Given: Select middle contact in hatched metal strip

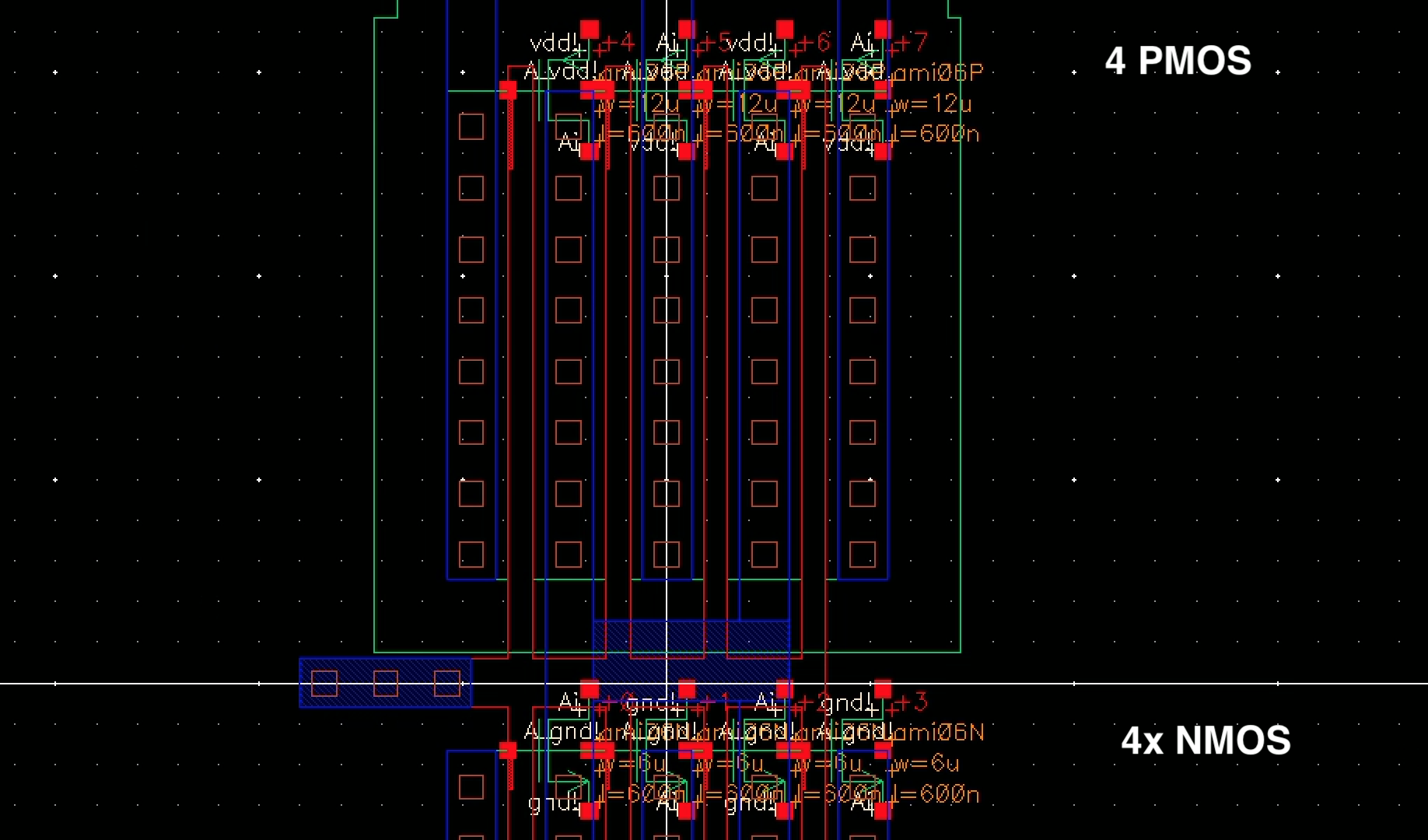Looking at the screenshot, I should click(x=386, y=684).
